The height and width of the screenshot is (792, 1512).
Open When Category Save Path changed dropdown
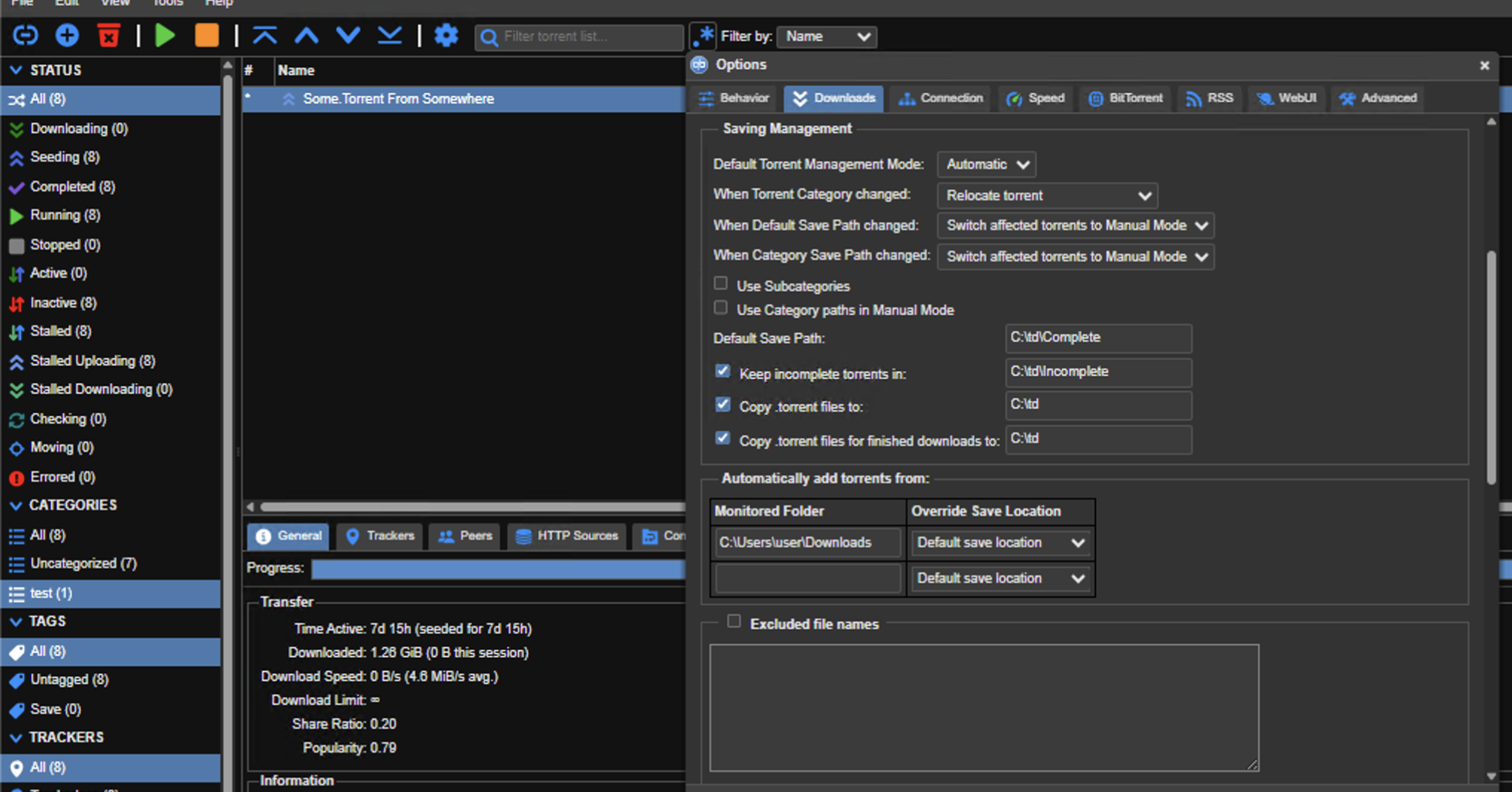click(1075, 256)
